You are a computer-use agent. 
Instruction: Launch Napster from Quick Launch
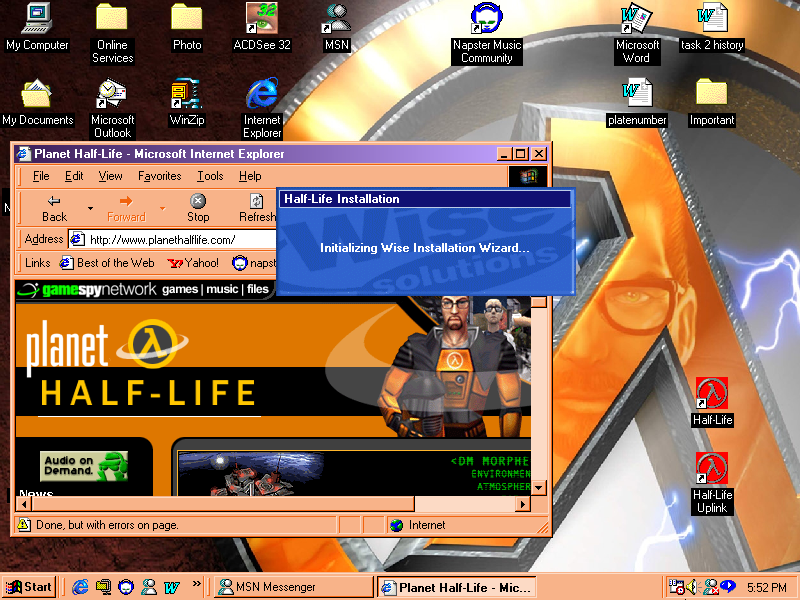point(126,587)
